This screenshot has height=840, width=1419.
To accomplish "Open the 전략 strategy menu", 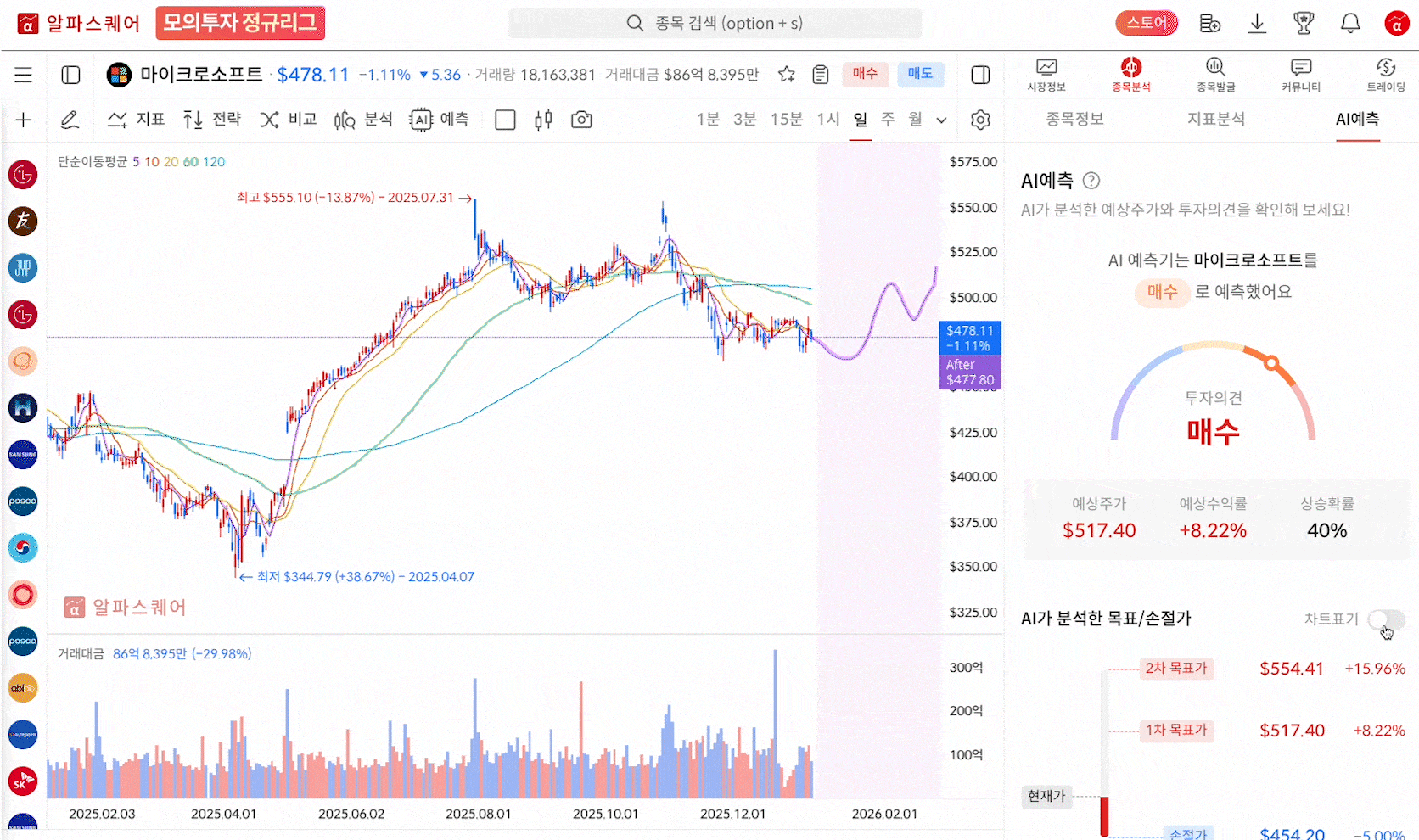I will point(212,120).
